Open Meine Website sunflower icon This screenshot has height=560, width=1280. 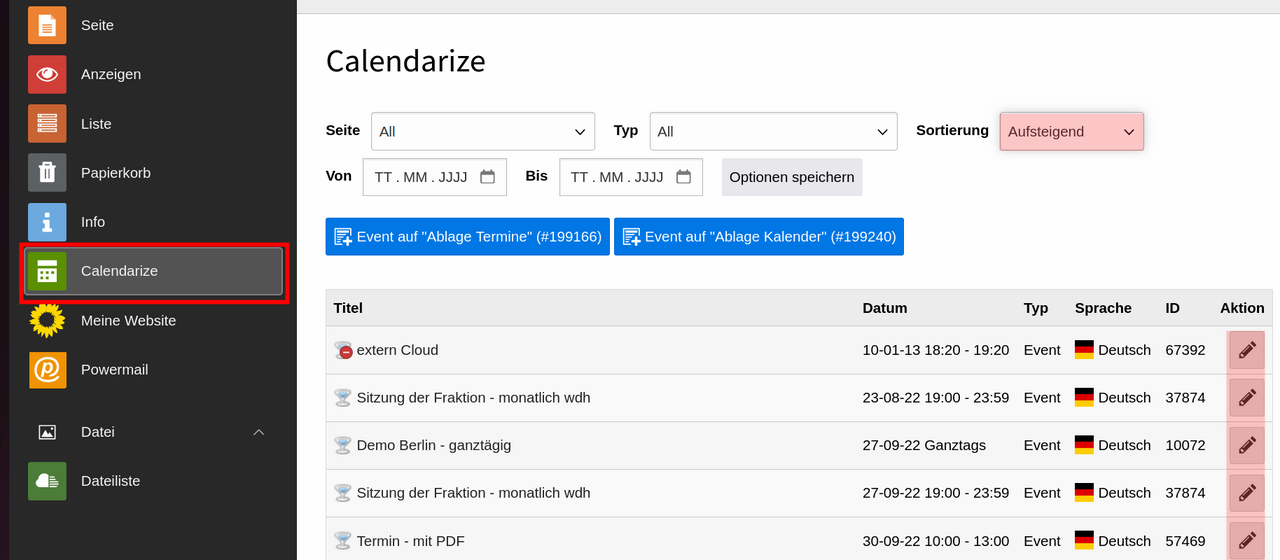(47, 321)
